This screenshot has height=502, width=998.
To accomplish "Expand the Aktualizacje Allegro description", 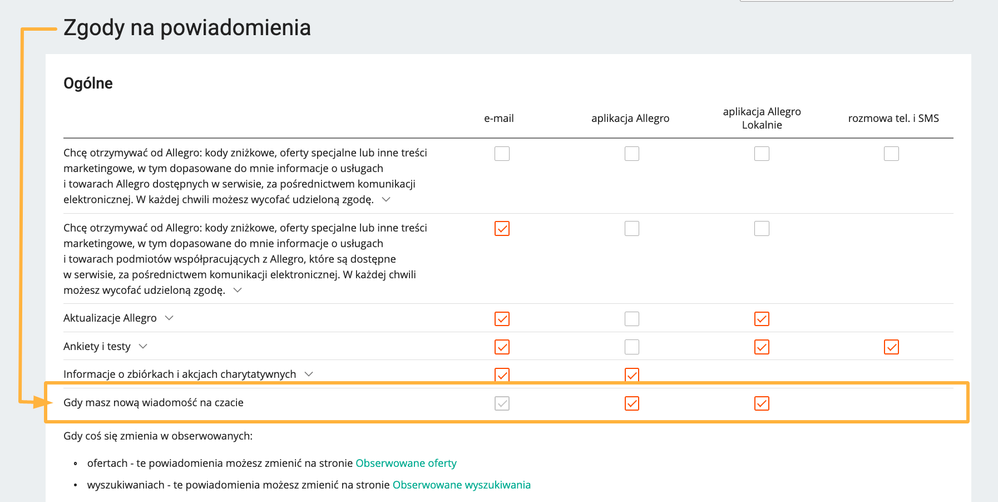I will tap(169, 318).
